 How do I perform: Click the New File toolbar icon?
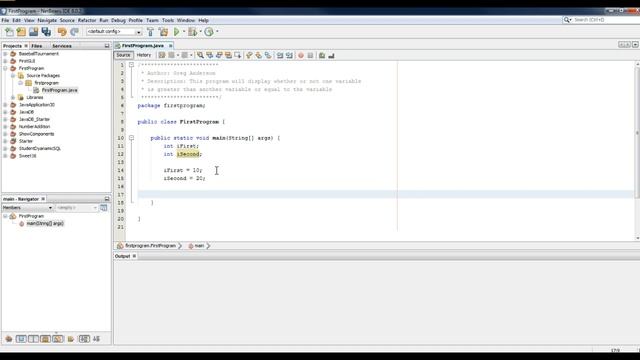(x=9, y=32)
